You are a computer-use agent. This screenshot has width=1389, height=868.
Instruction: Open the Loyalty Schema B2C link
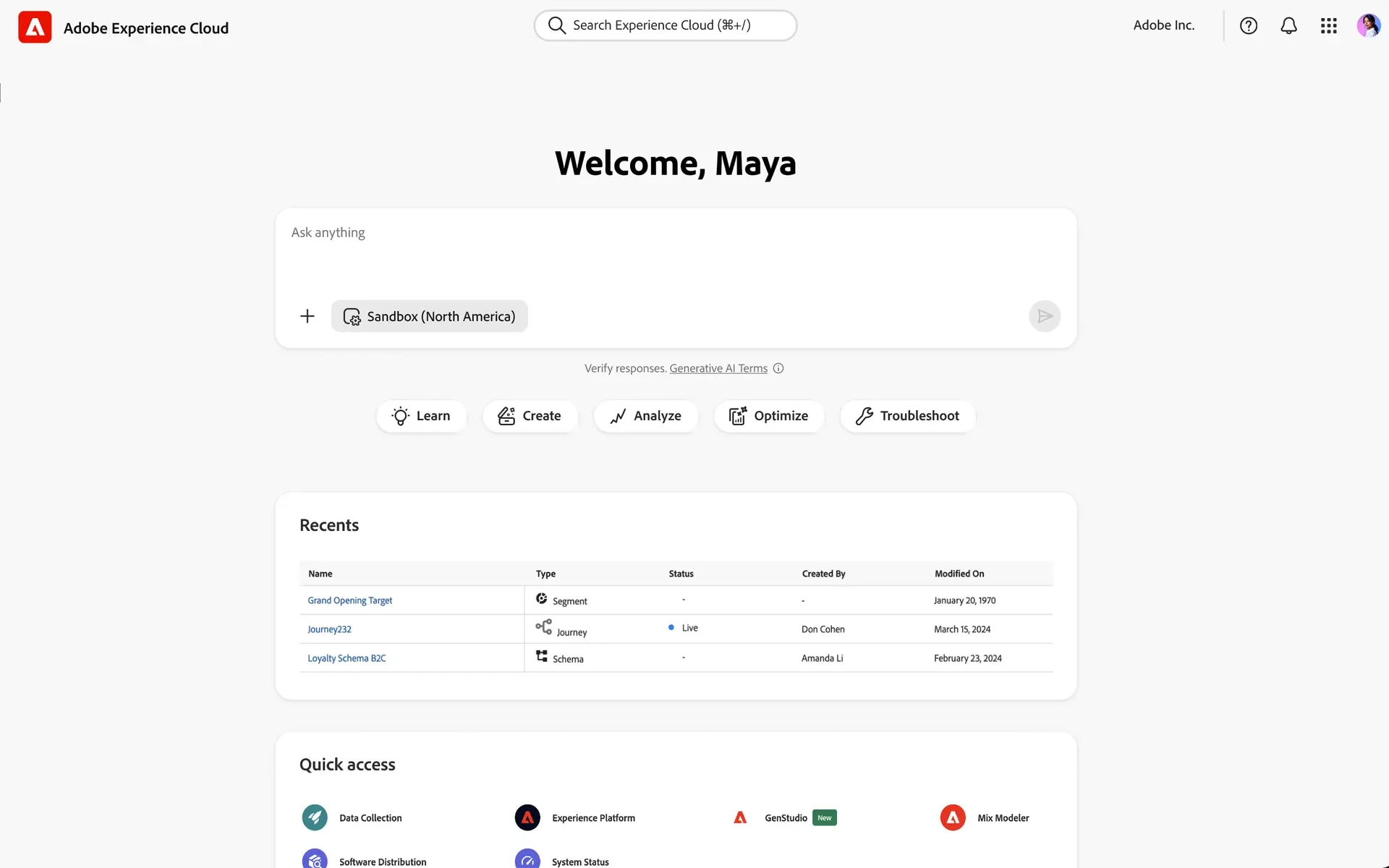[347, 658]
